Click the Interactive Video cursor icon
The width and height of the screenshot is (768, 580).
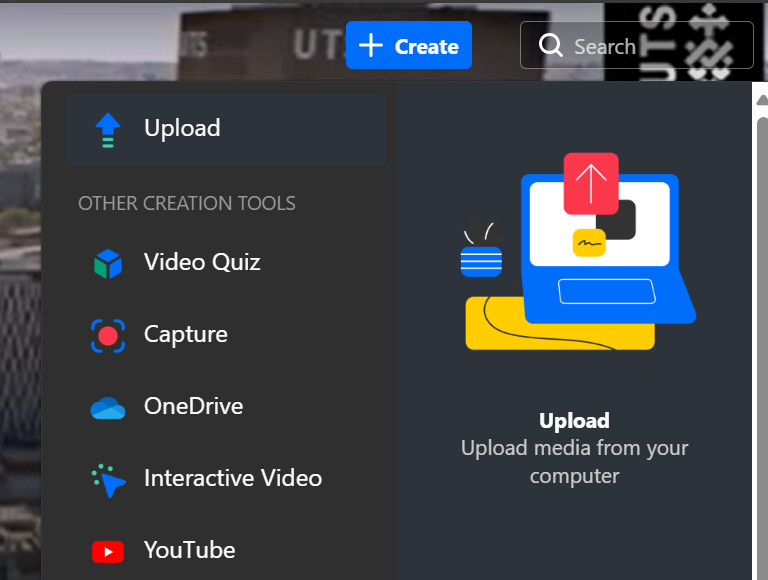[107, 480]
